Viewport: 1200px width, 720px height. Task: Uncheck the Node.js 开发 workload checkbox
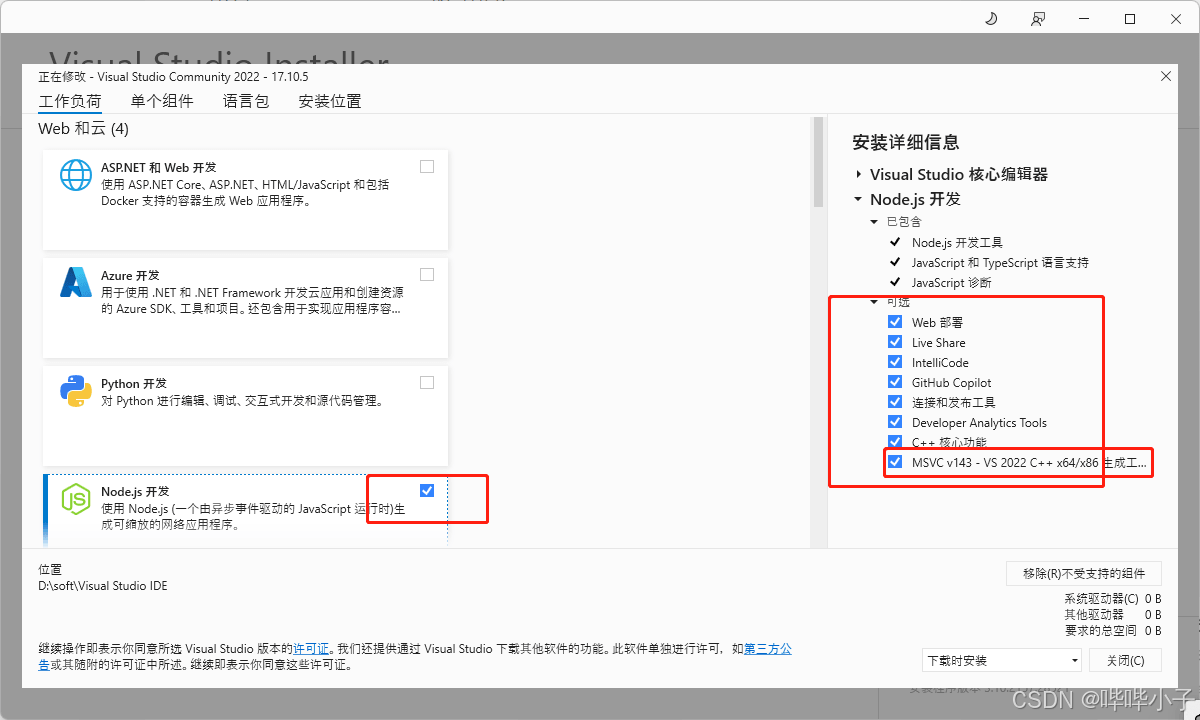click(x=427, y=490)
